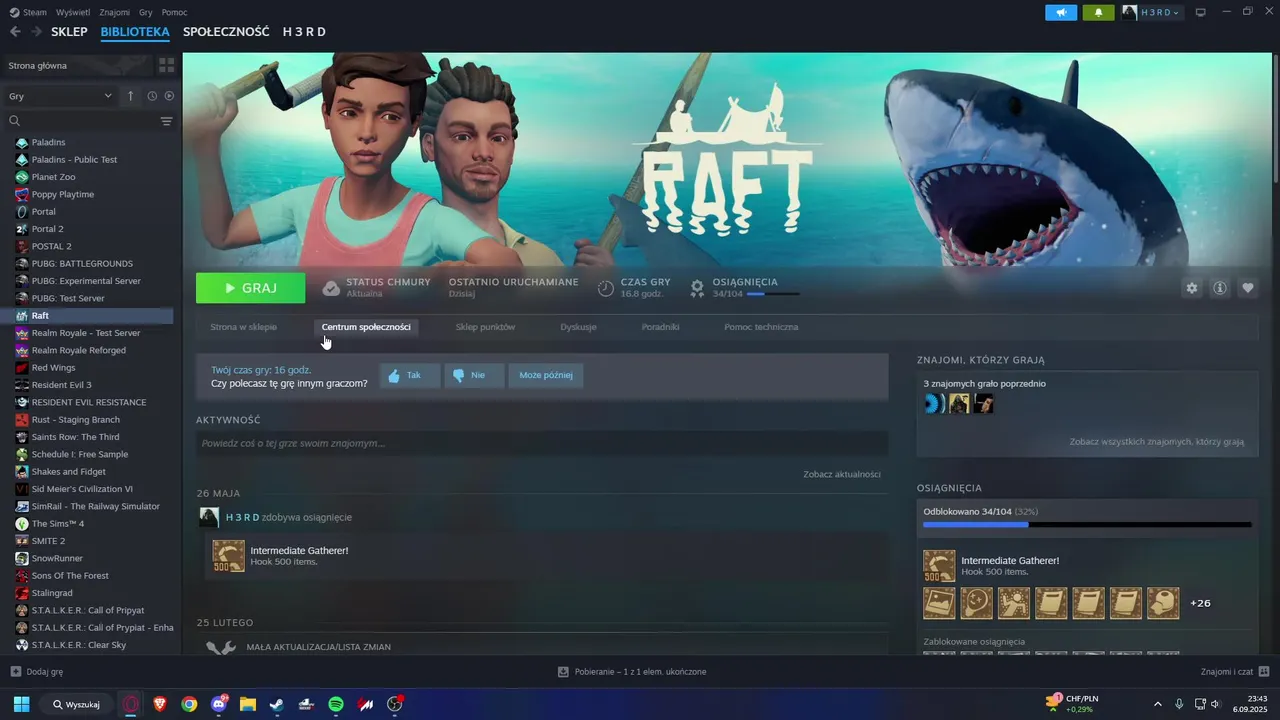Go to SPOŁECZNOŚĆ tab
The image size is (1280, 720).
click(226, 32)
